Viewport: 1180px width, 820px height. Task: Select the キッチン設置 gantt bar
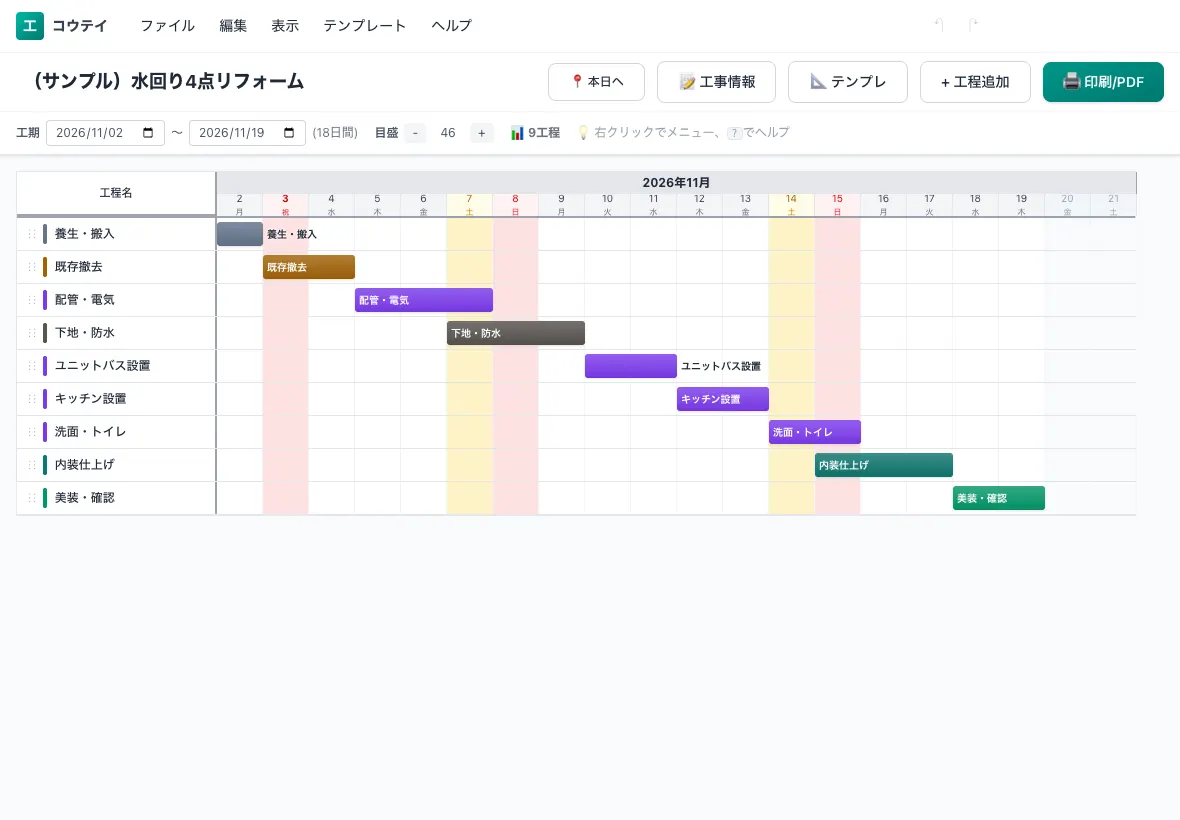tap(722, 399)
